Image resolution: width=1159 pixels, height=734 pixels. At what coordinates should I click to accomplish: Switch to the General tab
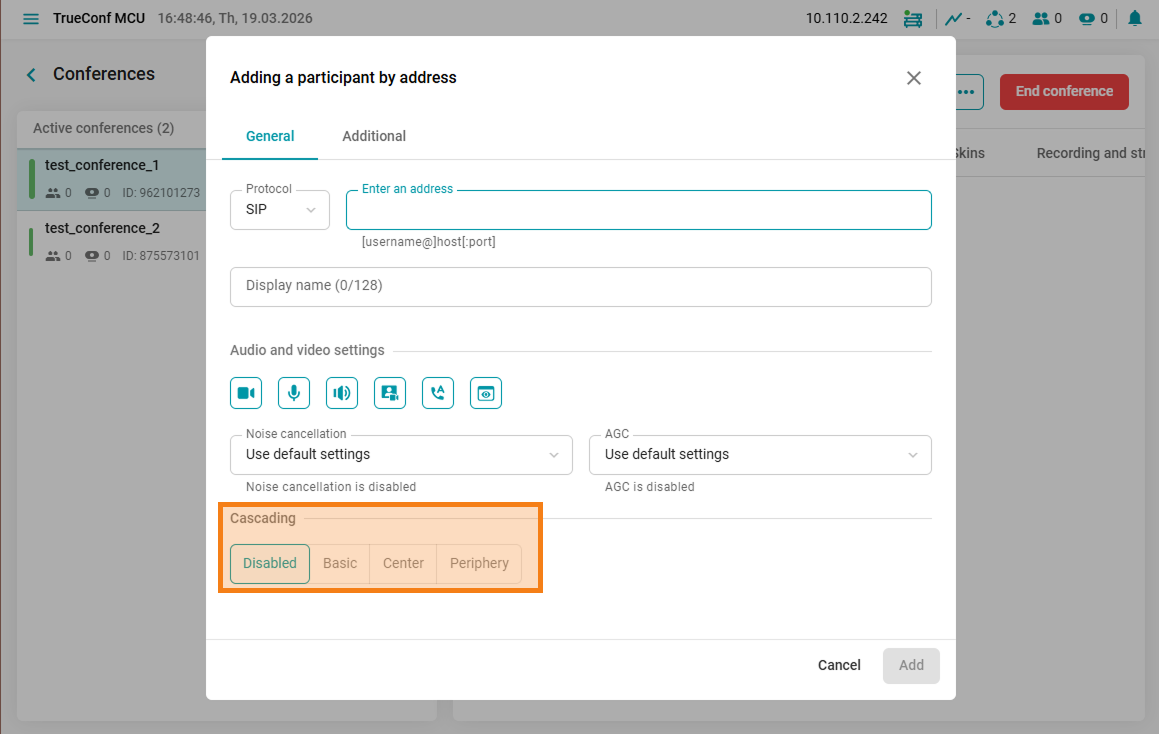point(270,136)
